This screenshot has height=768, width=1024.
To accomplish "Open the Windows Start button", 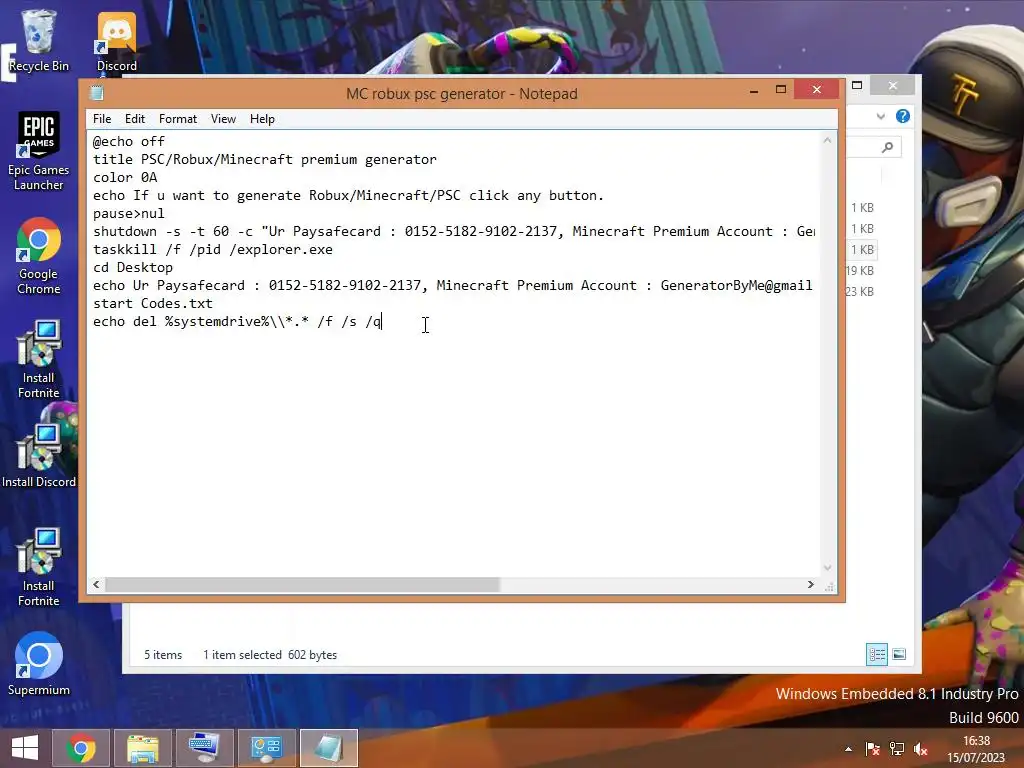I will tap(25, 748).
